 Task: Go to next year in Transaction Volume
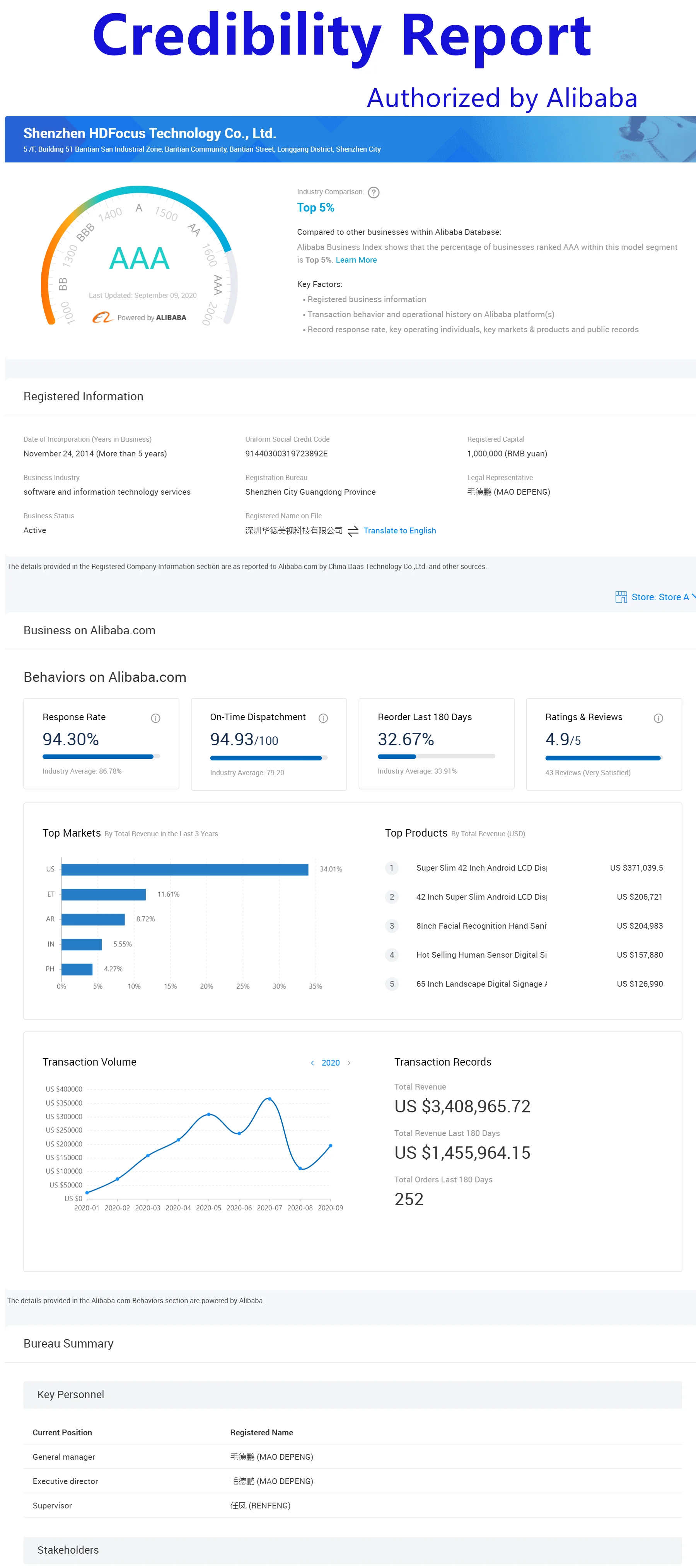point(349,1063)
